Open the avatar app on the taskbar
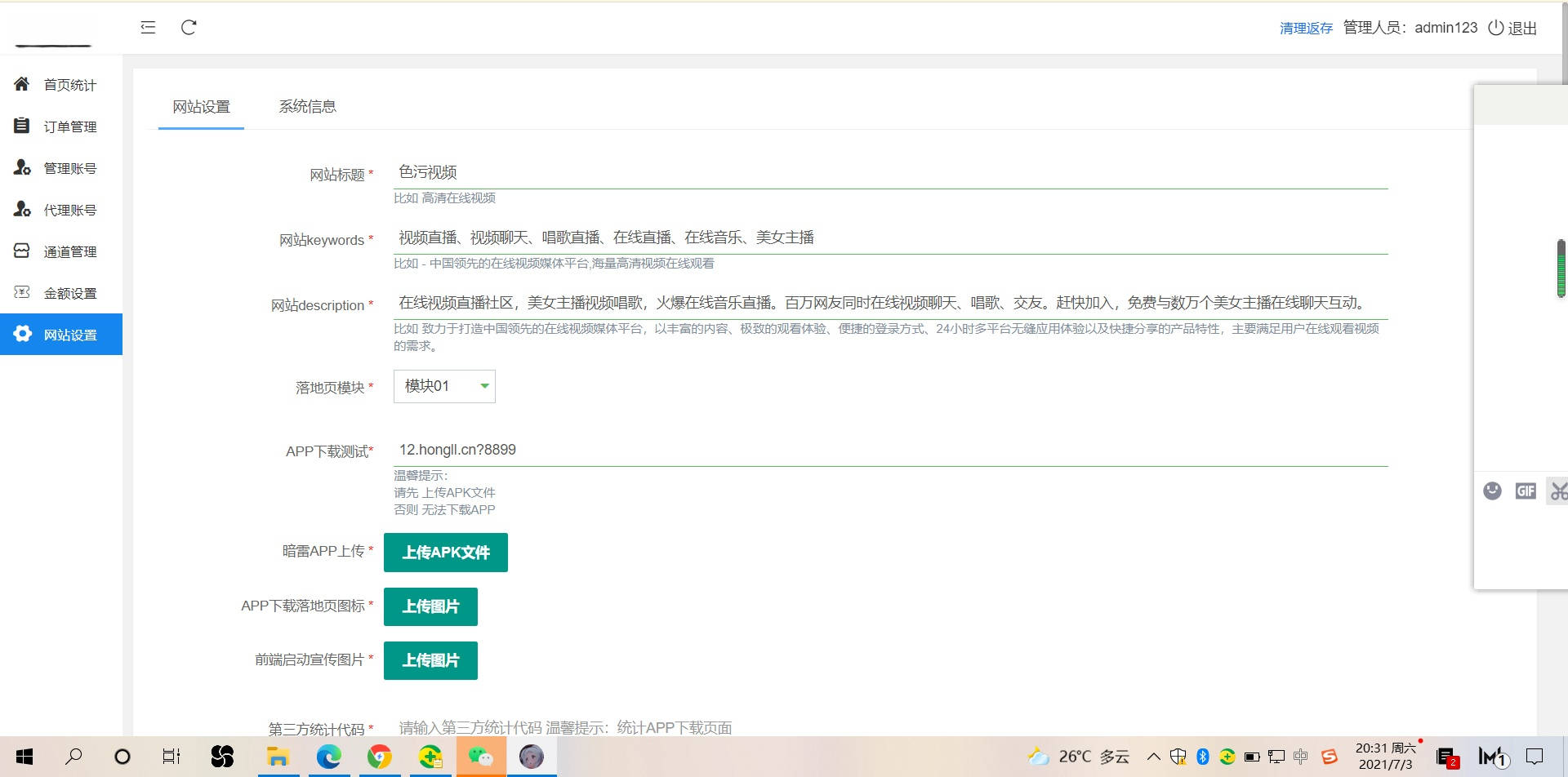Screen dimensions: 1568x777 (x=532, y=757)
